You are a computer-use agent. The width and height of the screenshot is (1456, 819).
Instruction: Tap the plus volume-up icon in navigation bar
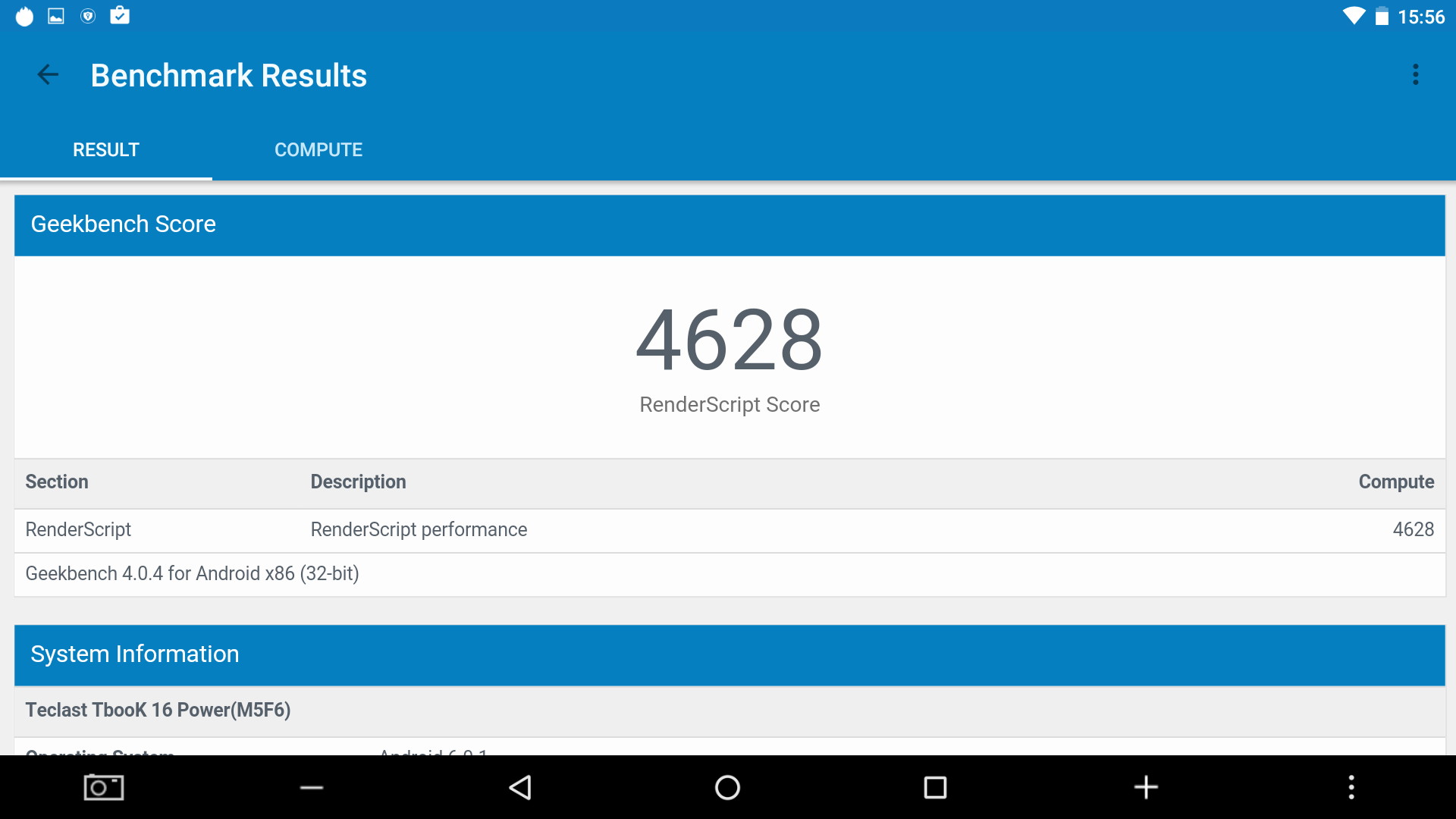[1146, 787]
